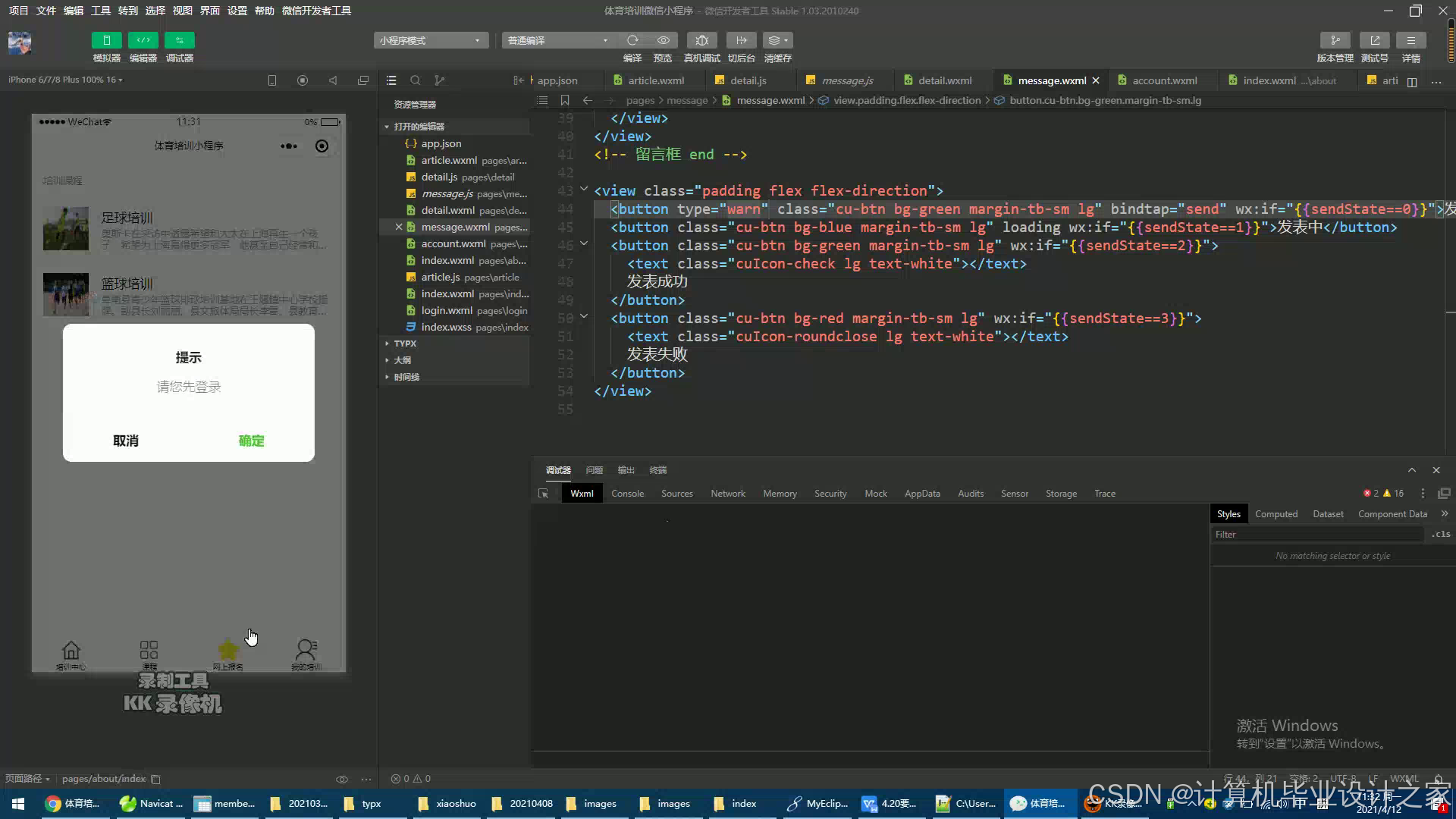The height and width of the screenshot is (819, 1456).
Task: Split the editor with the layout icon
Action: click(1411, 81)
